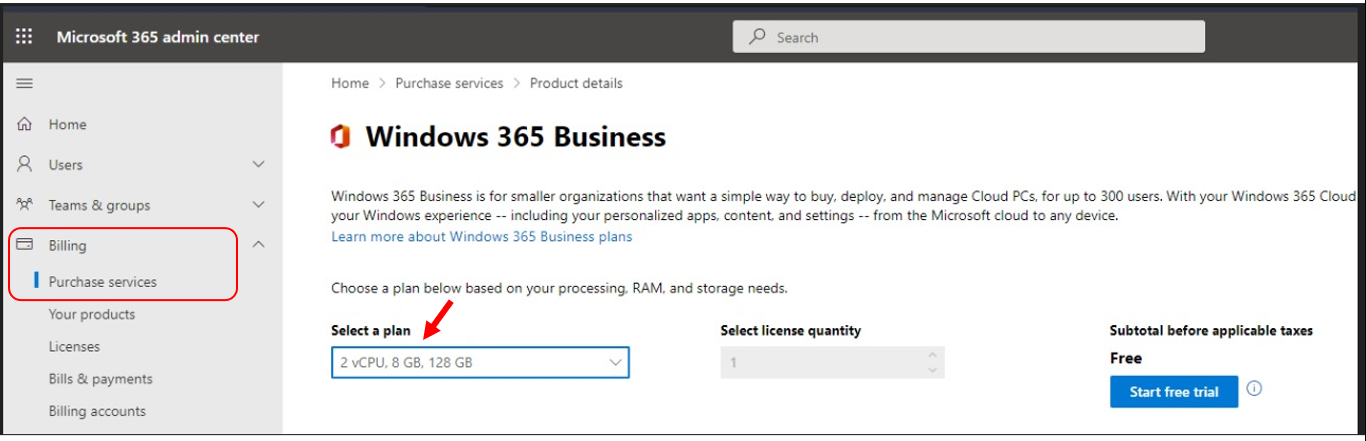Click the Choose a plan below instruction text
The image size is (1366, 441).
[559, 289]
